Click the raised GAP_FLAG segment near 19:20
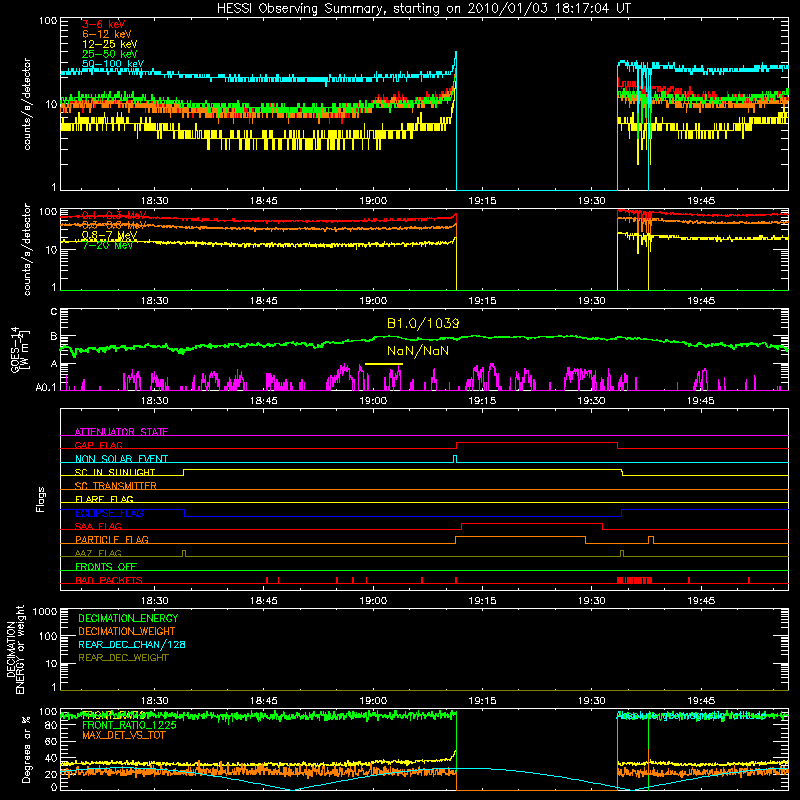The image size is (800, 800). click(537, 443)
